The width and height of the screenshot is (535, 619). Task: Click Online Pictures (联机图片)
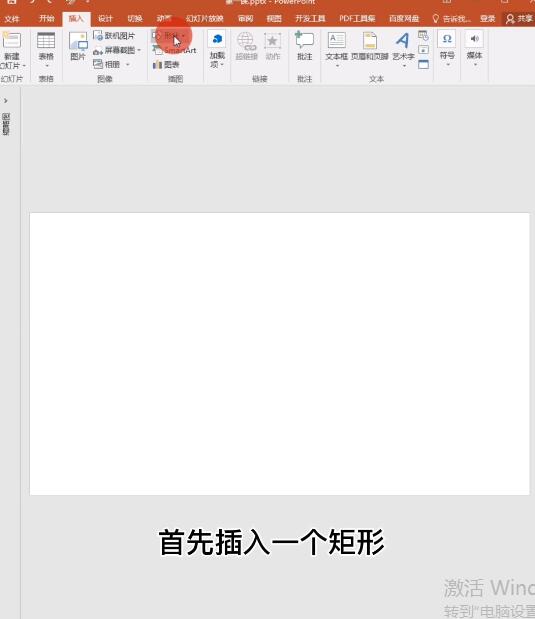click(x=114, y=36)
